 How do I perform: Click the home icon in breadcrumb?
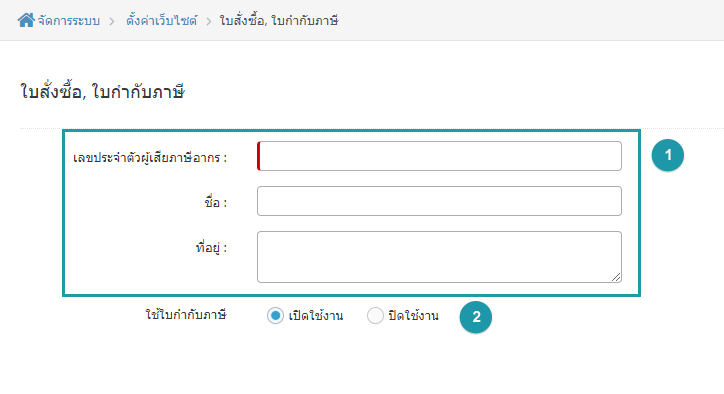click(26, 20)
